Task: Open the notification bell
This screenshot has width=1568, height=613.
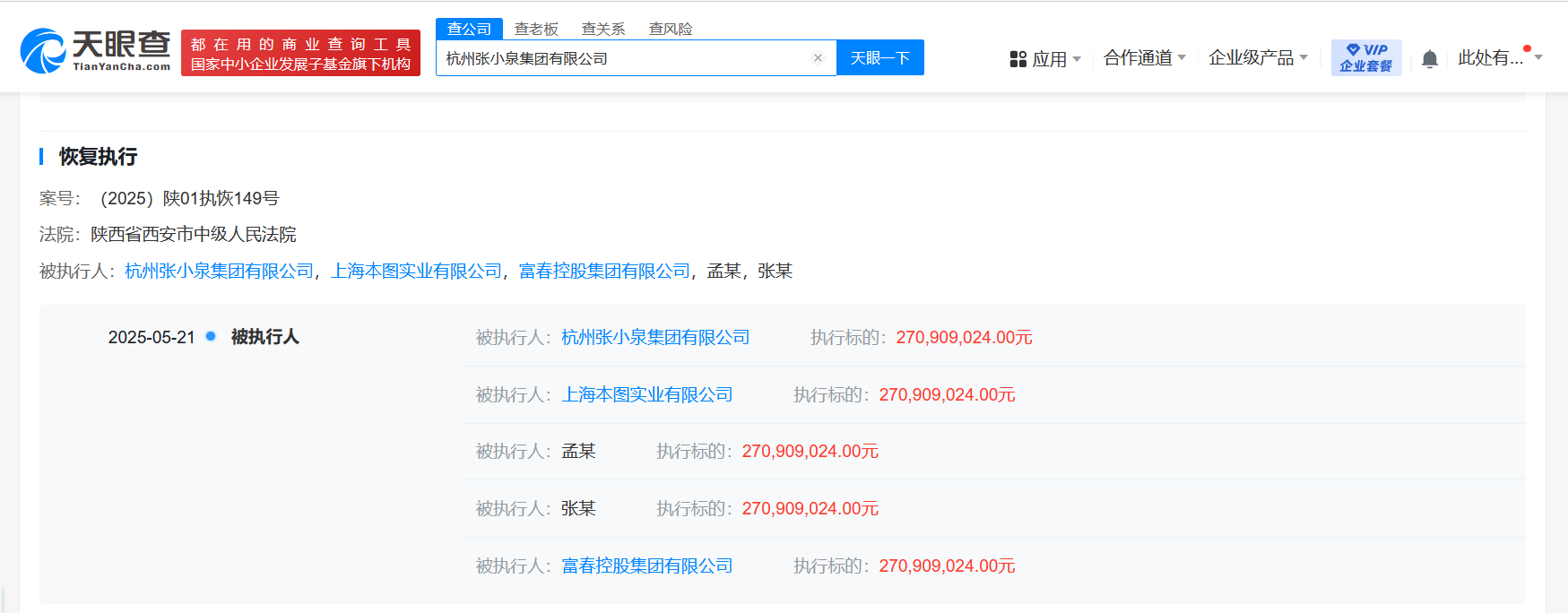Action: (x=1429, y=59)
